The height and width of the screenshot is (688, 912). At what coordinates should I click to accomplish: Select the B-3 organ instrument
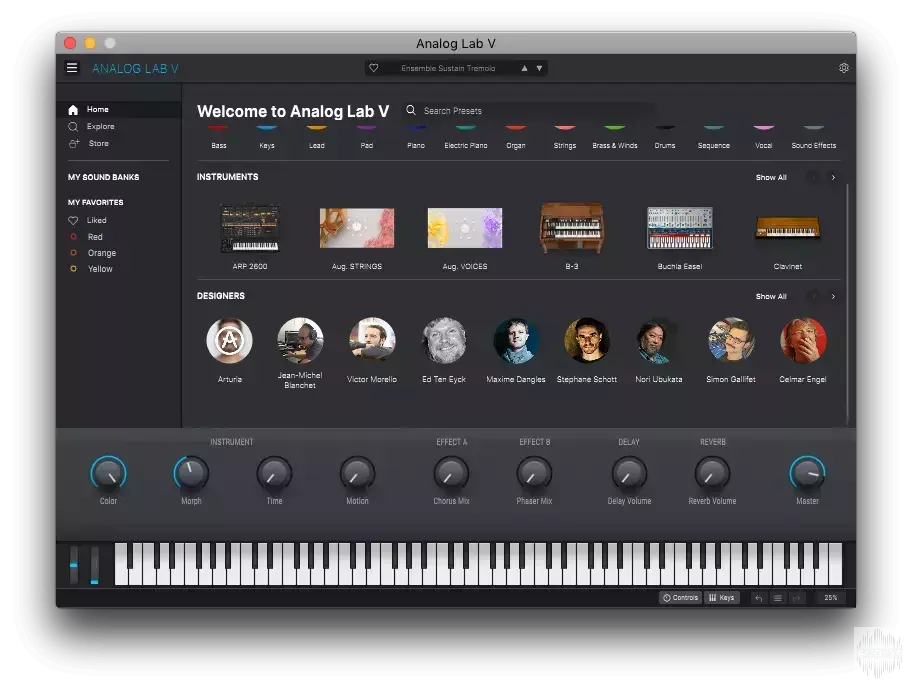click(572, 236)
